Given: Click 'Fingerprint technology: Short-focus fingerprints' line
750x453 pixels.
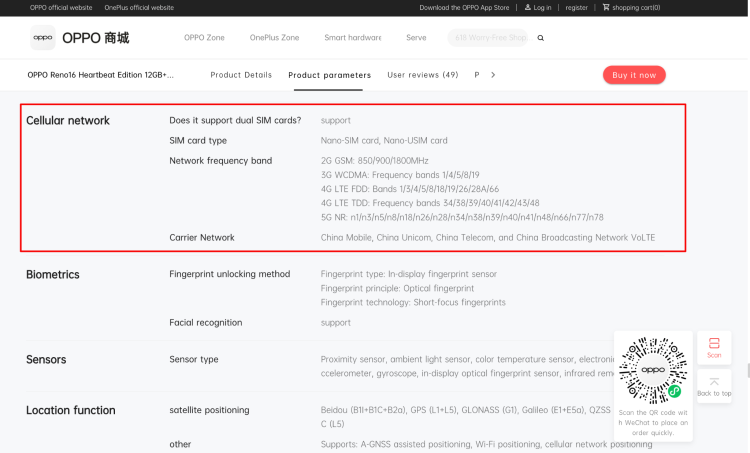Looking at the screenshot, I should 413,302.
